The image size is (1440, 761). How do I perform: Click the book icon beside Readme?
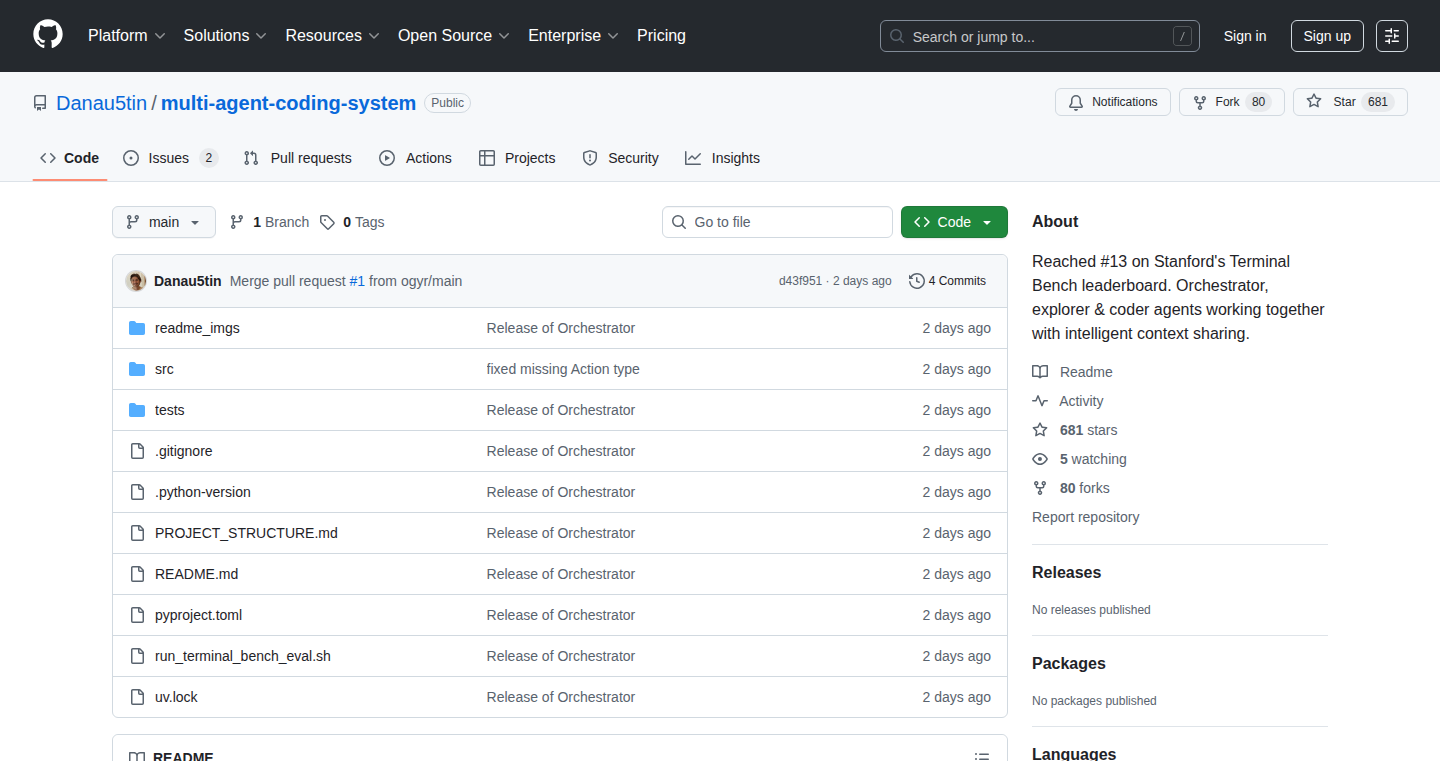pyautogui.click(x=1040, y=372)
